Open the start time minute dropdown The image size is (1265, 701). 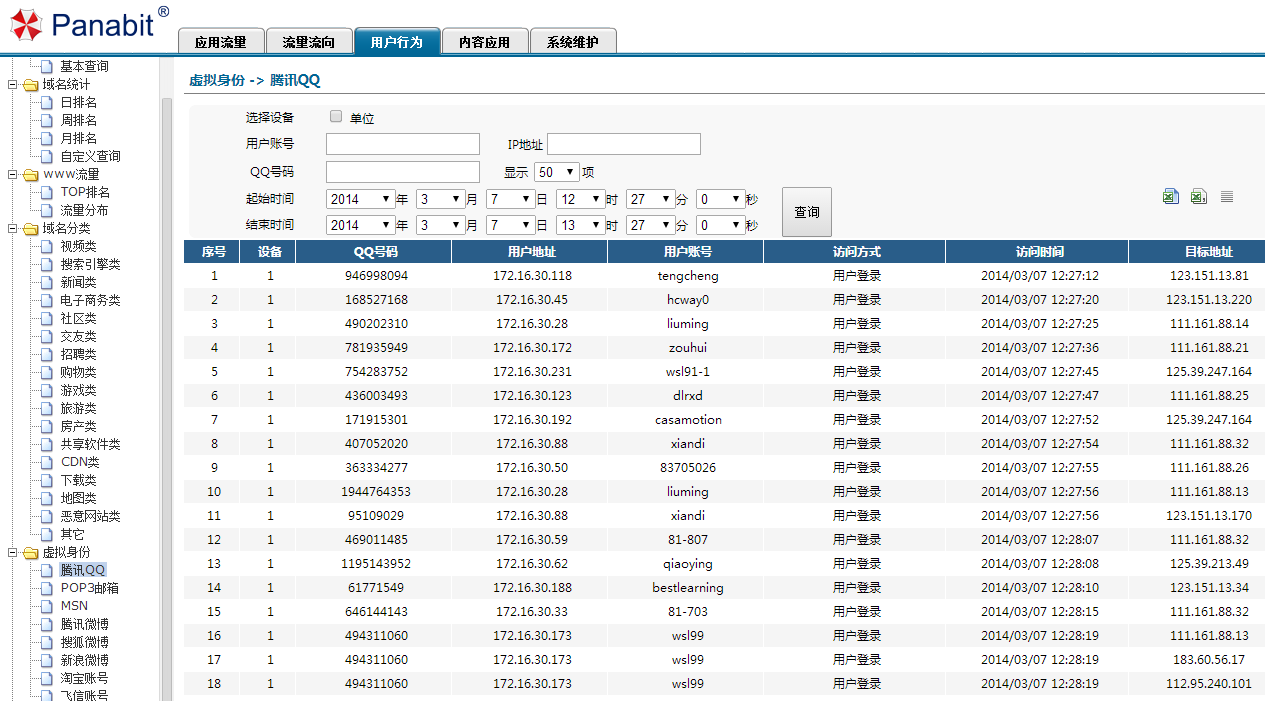tap(651, 199)
